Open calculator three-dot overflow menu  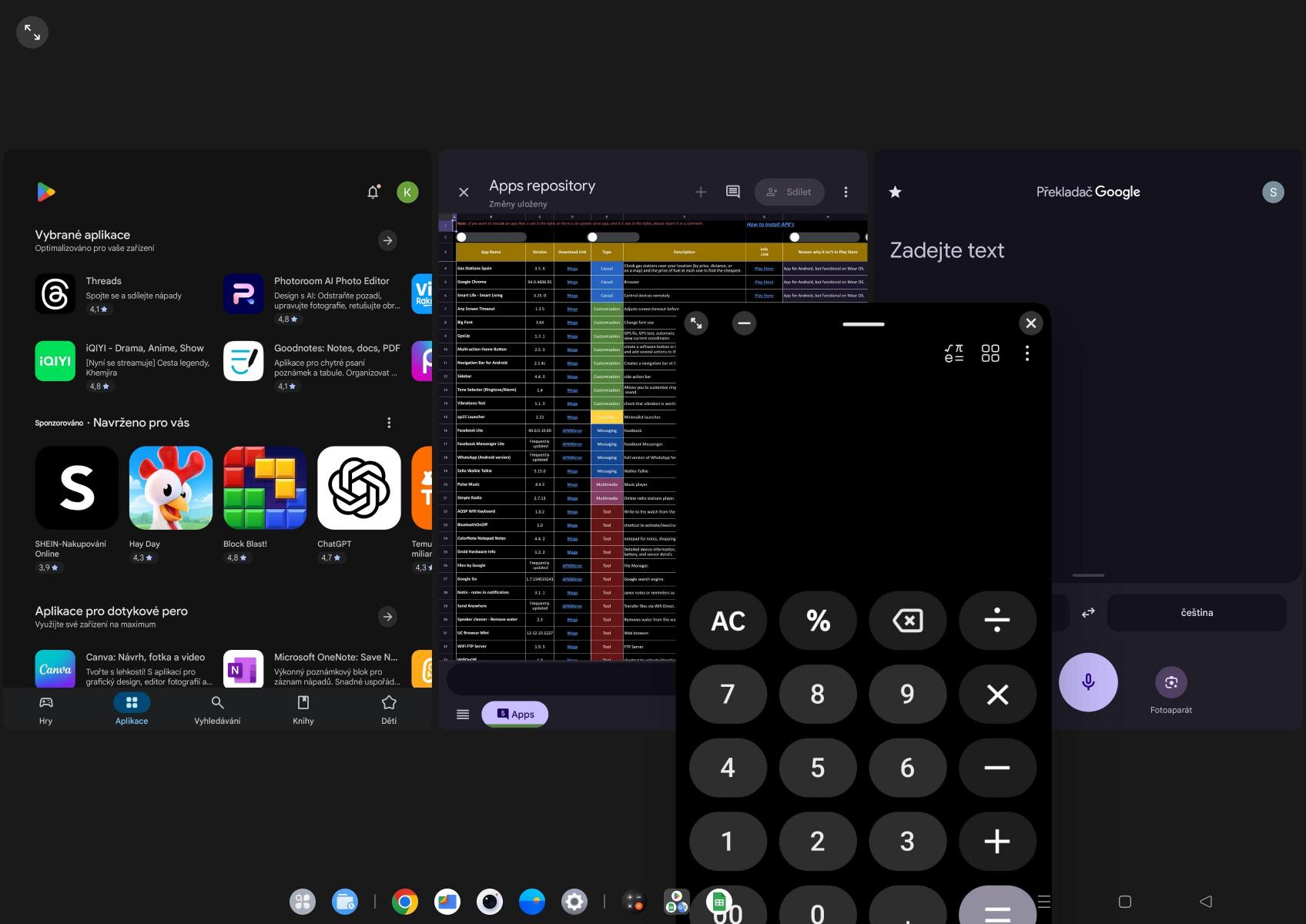pyautogui.click(x=1026, y=353)
